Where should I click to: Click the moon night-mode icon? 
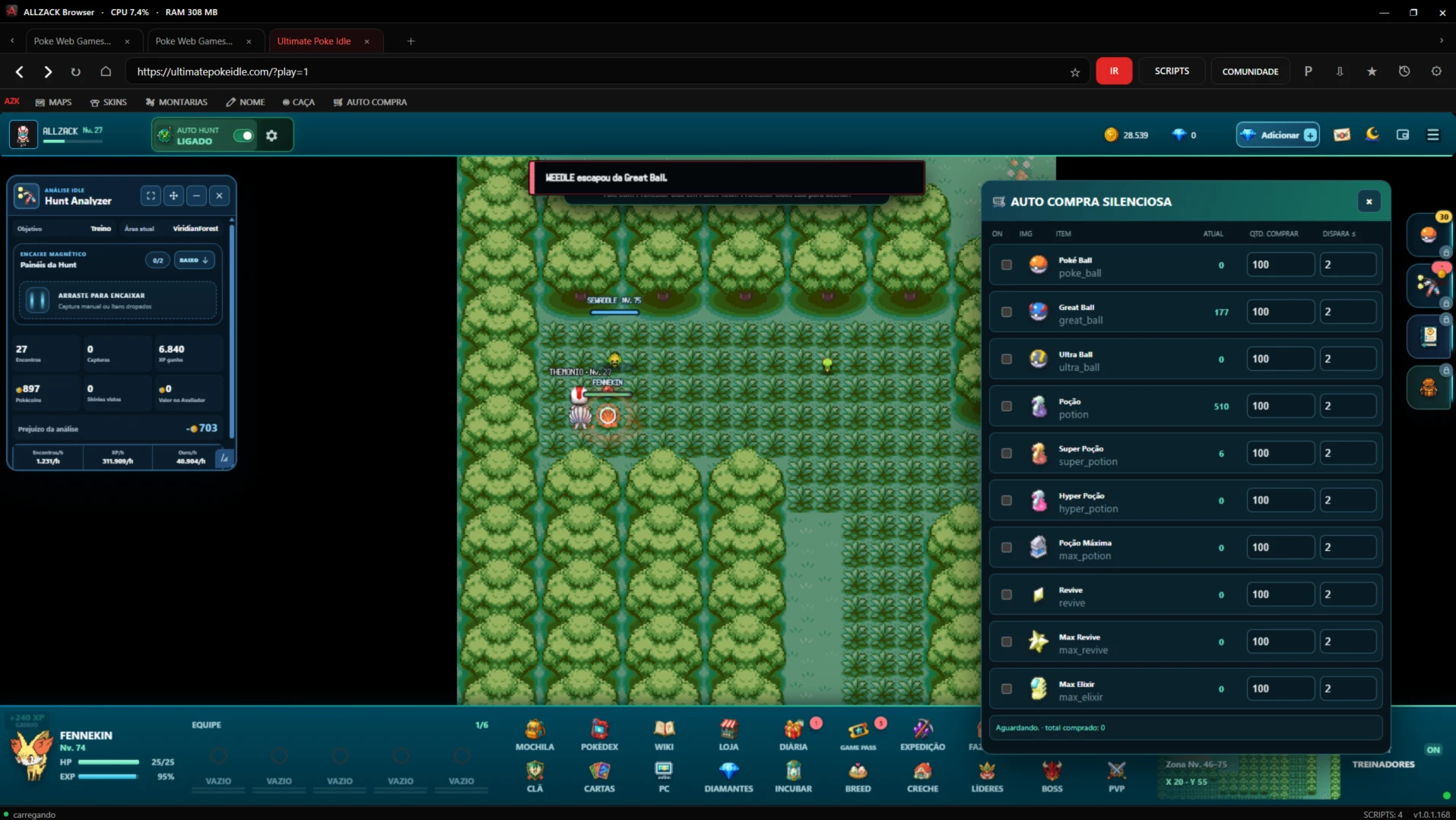(1372, 135)
